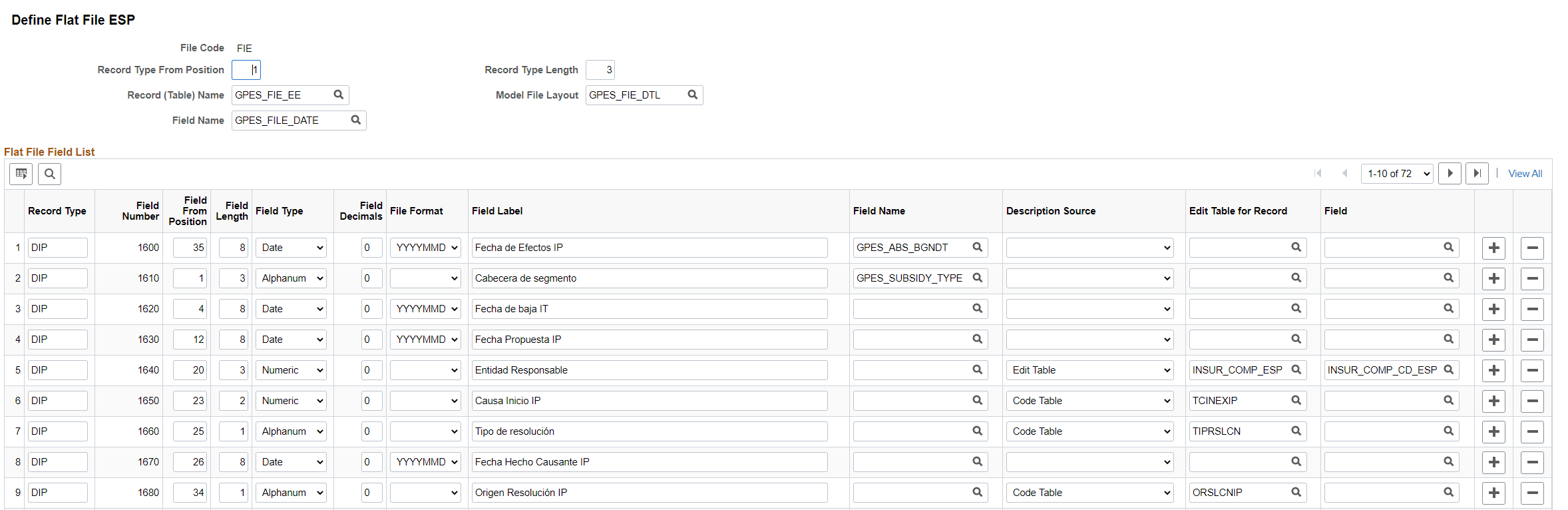
Task: Add row after Cabecera de segmento
Action: coord(1493,278)
